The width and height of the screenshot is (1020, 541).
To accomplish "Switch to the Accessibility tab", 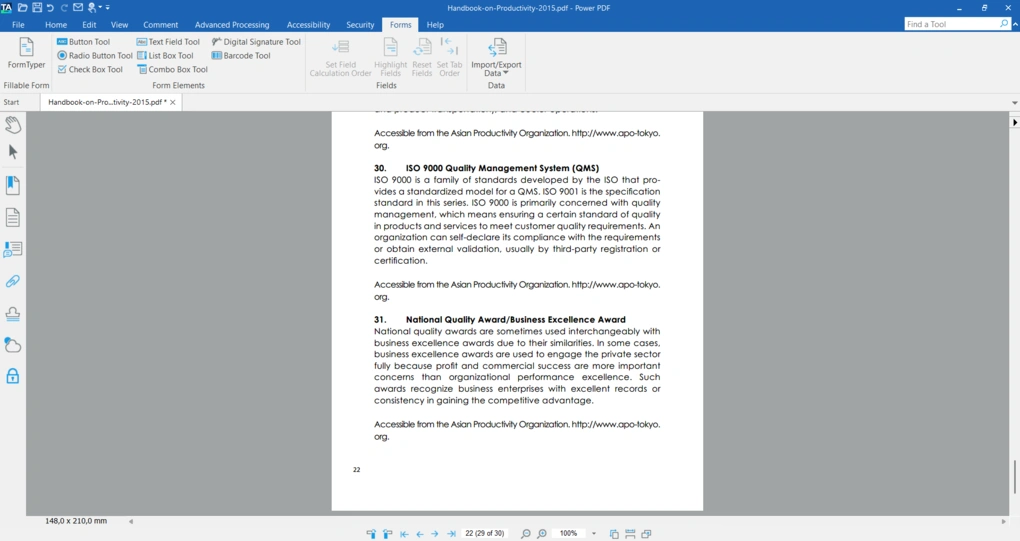I will (x=308, y=25).
